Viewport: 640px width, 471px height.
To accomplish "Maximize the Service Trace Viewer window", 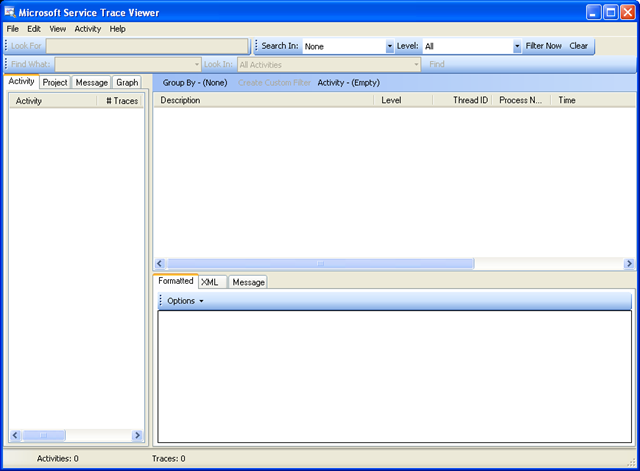I will (611, 12).
